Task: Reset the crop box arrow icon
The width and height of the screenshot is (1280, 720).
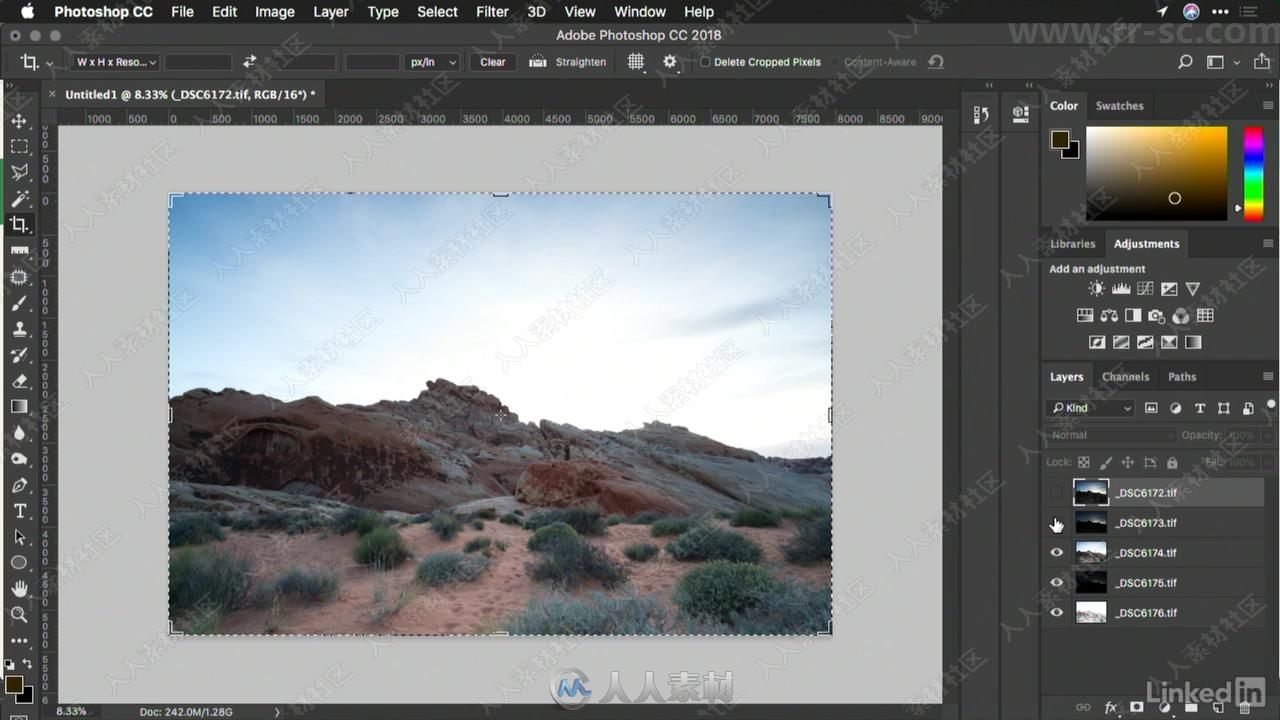Action: pyautogui.click(x=935, y=62)
